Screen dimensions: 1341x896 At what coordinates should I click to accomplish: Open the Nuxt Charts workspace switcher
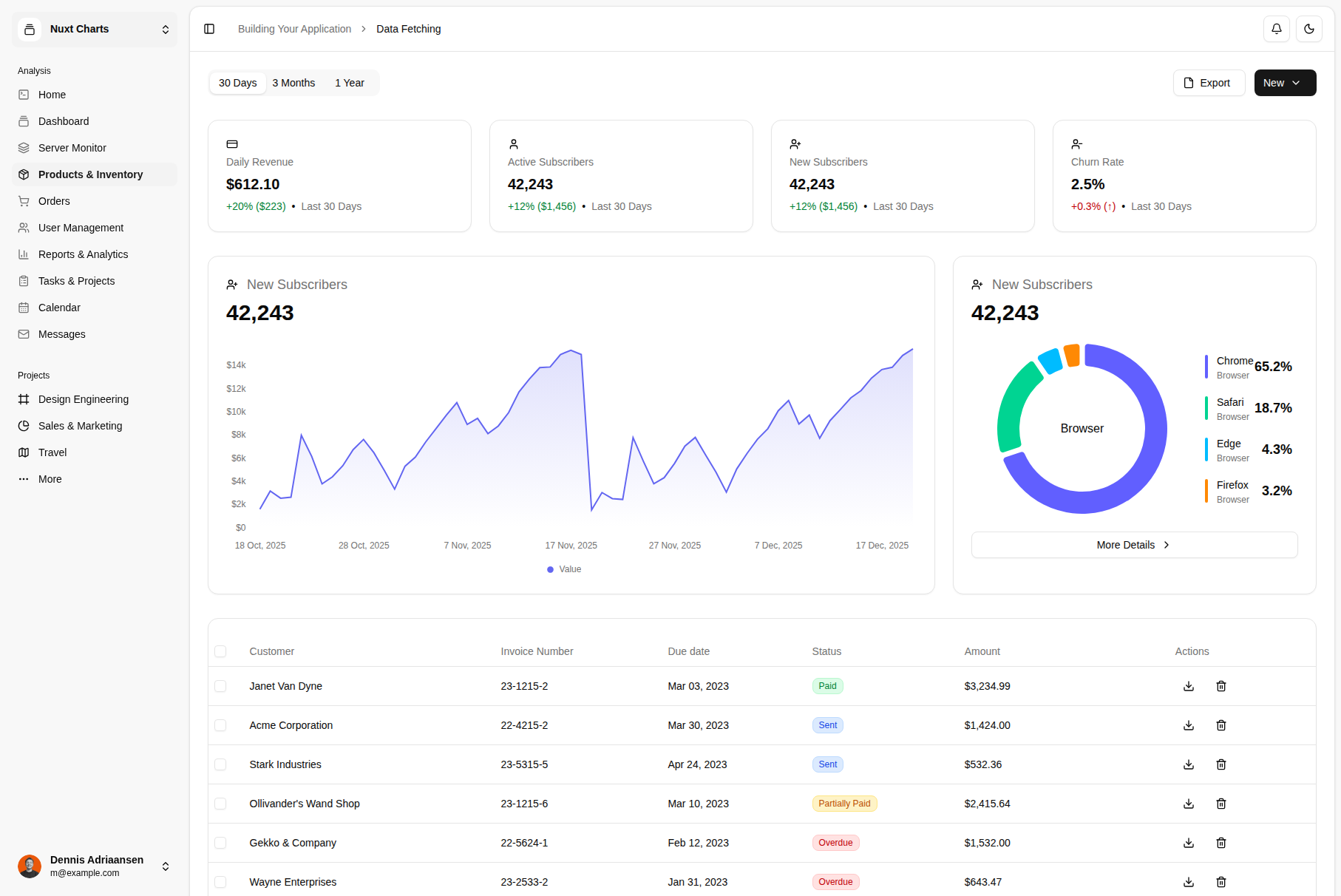(95, 30)
